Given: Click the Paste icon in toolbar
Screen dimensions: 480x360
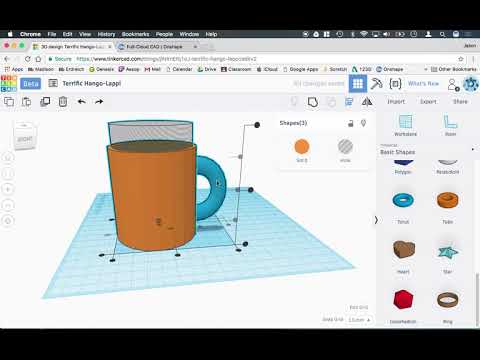Looking at the screenshot, I should tap(27, 101).
